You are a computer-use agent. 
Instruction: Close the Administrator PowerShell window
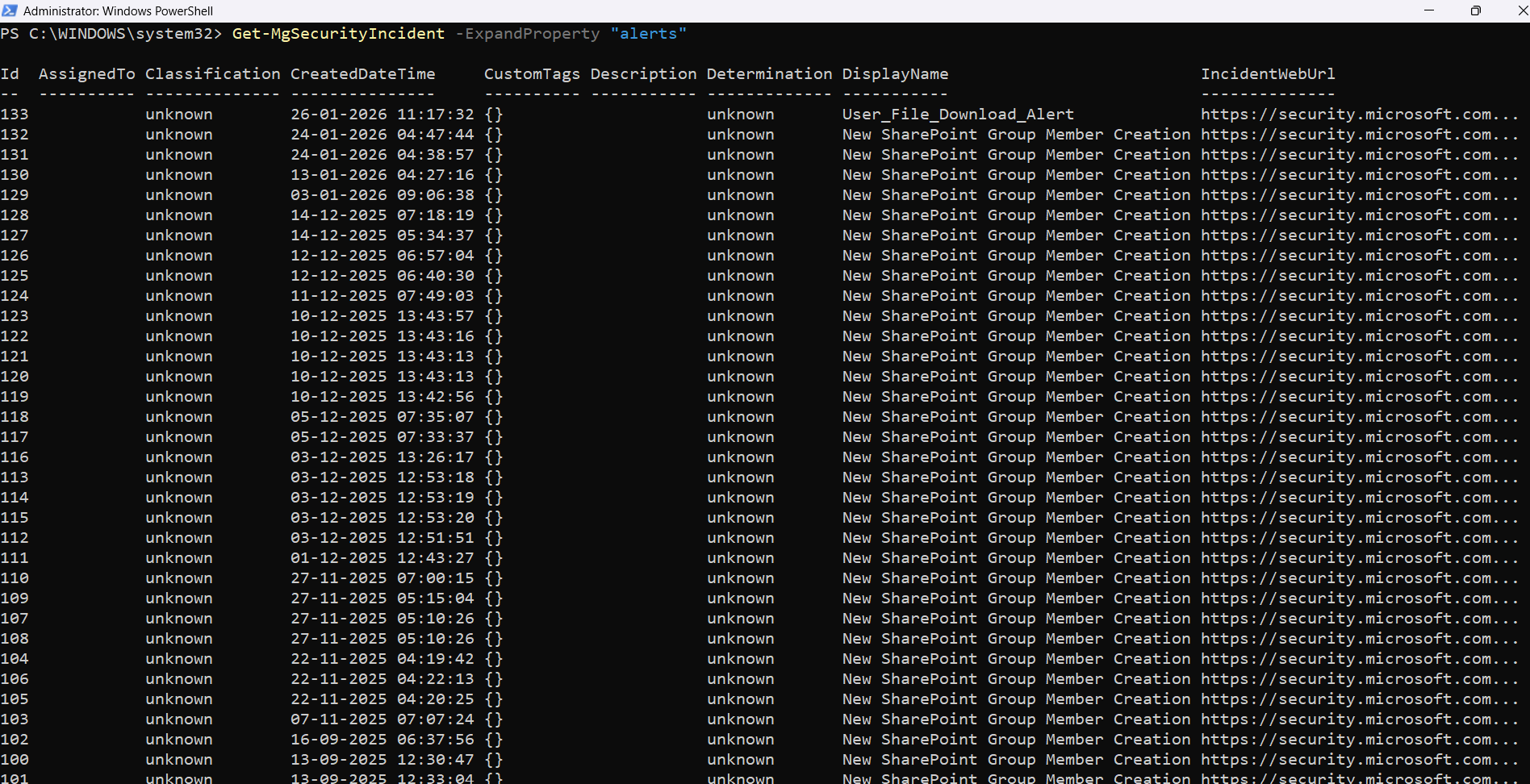(x=1522, y=10)
